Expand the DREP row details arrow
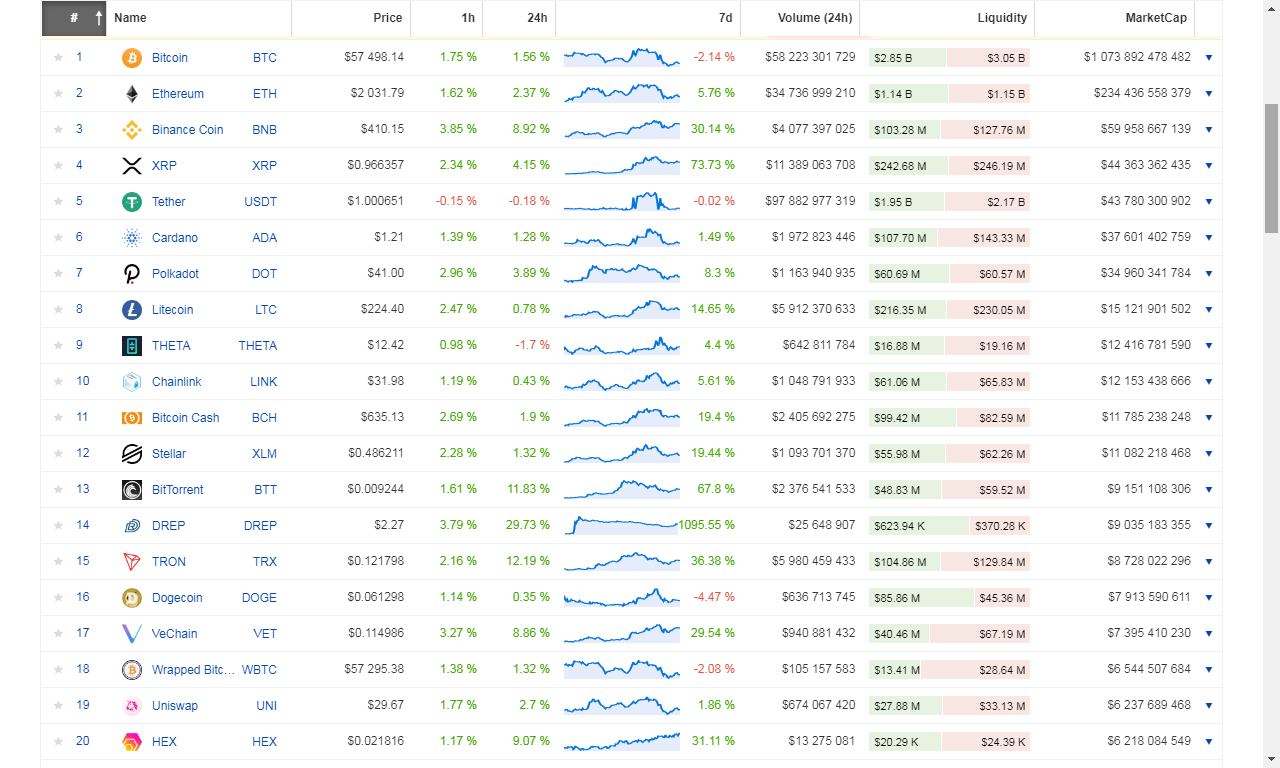 click(1208, 526)
